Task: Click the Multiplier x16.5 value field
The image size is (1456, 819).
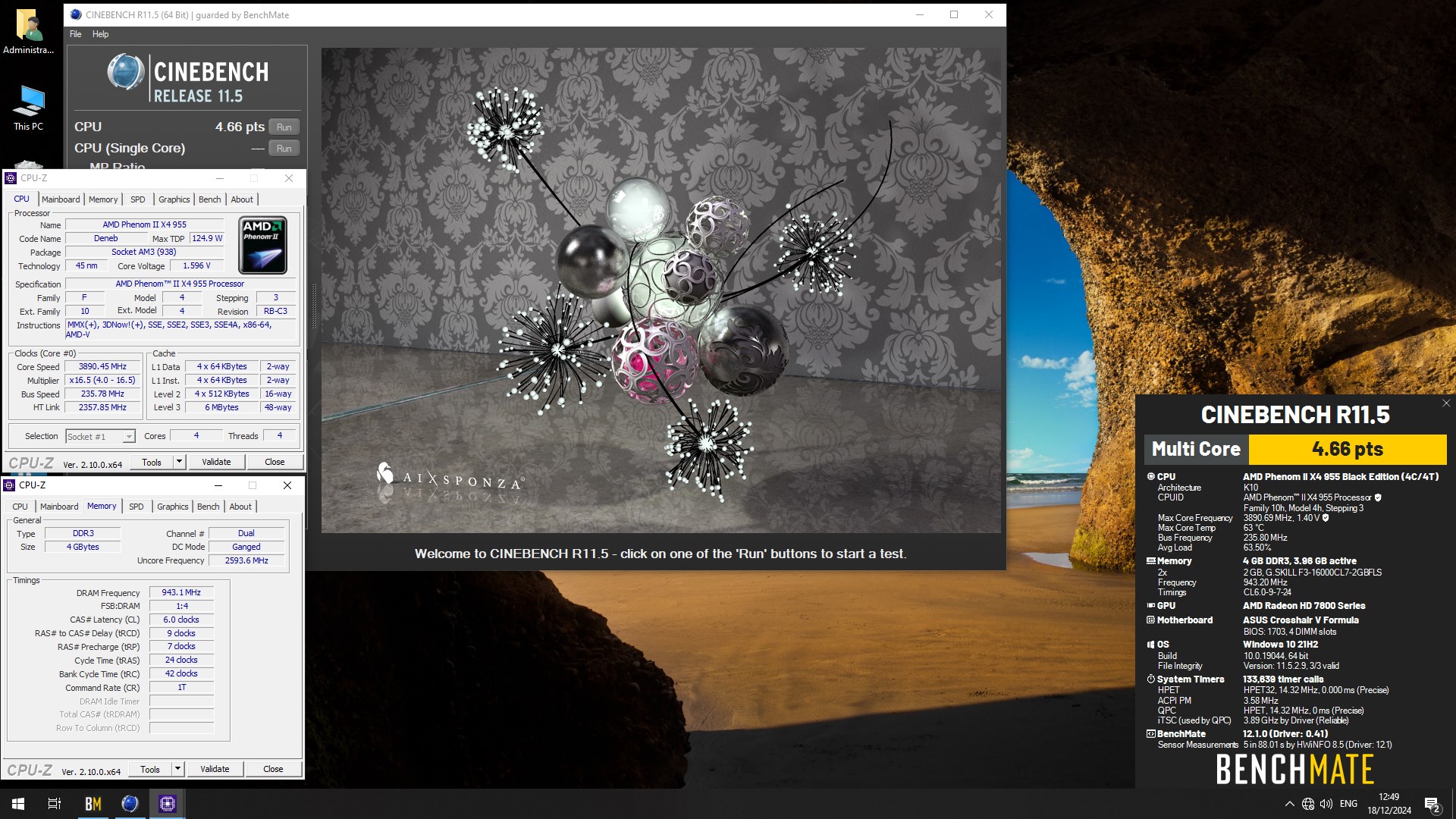Action: pos(102,380)
